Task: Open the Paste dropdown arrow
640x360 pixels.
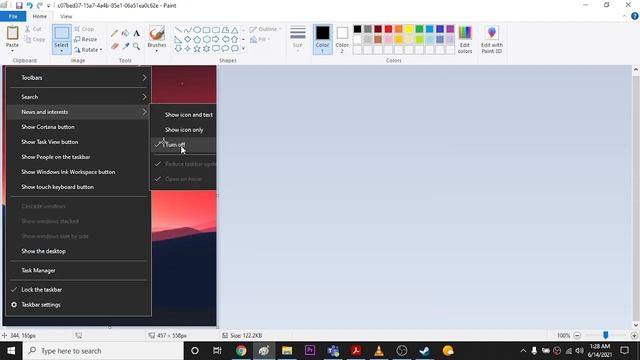Action: [x=12, y=51]
